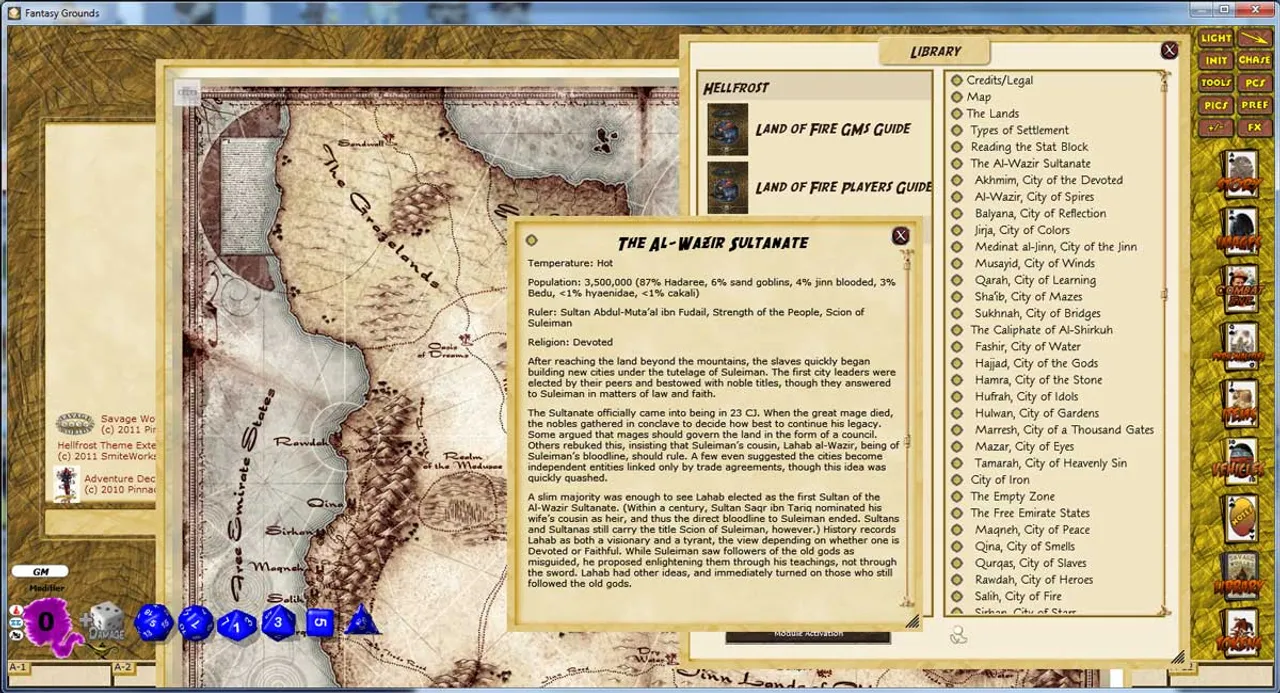Select the blue d6 die

click(x=319, y=623)
